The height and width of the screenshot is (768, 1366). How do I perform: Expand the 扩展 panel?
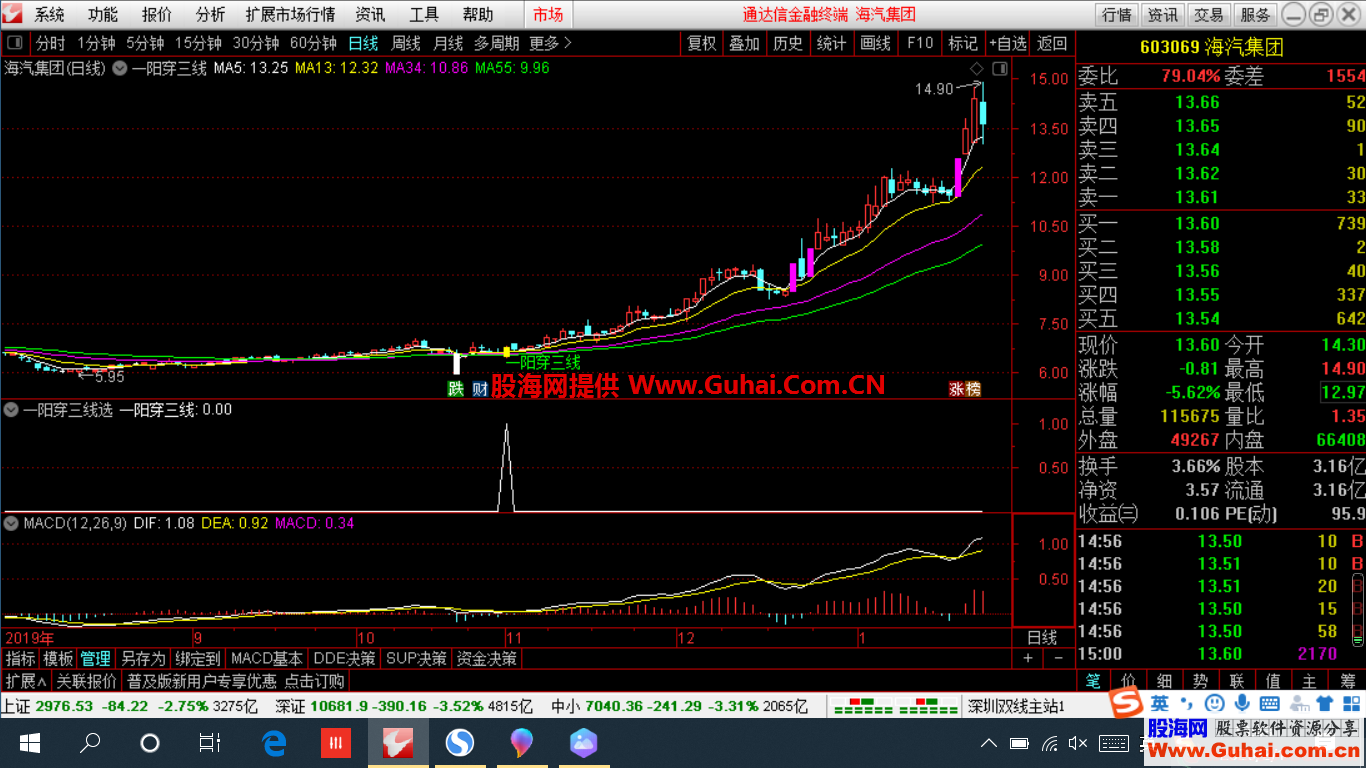[26, 682]
